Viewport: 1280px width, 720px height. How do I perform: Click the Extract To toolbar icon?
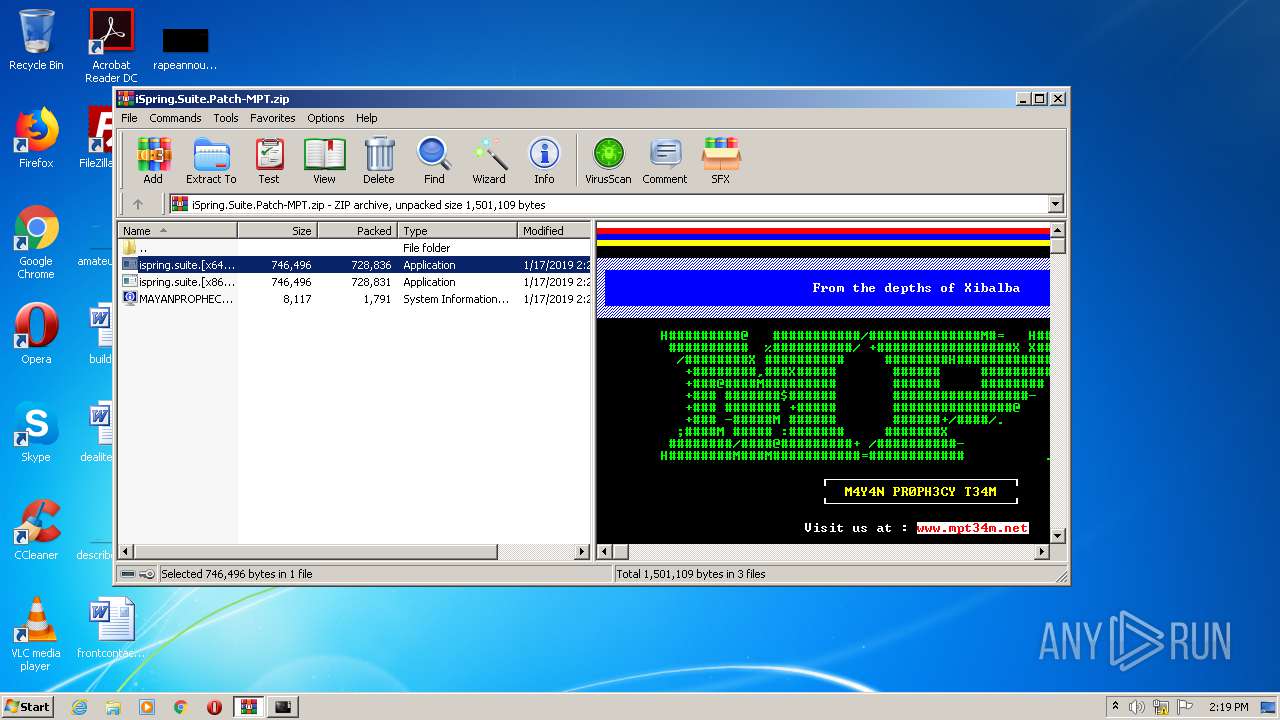point(211,161)
